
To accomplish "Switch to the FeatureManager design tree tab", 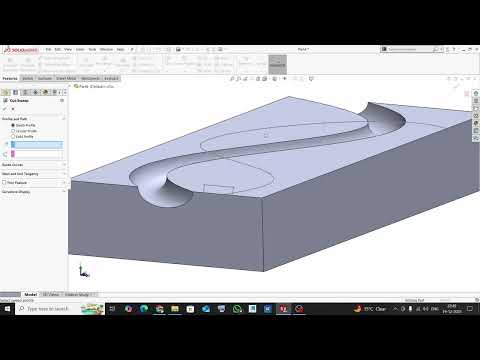I will click(6, 92).
